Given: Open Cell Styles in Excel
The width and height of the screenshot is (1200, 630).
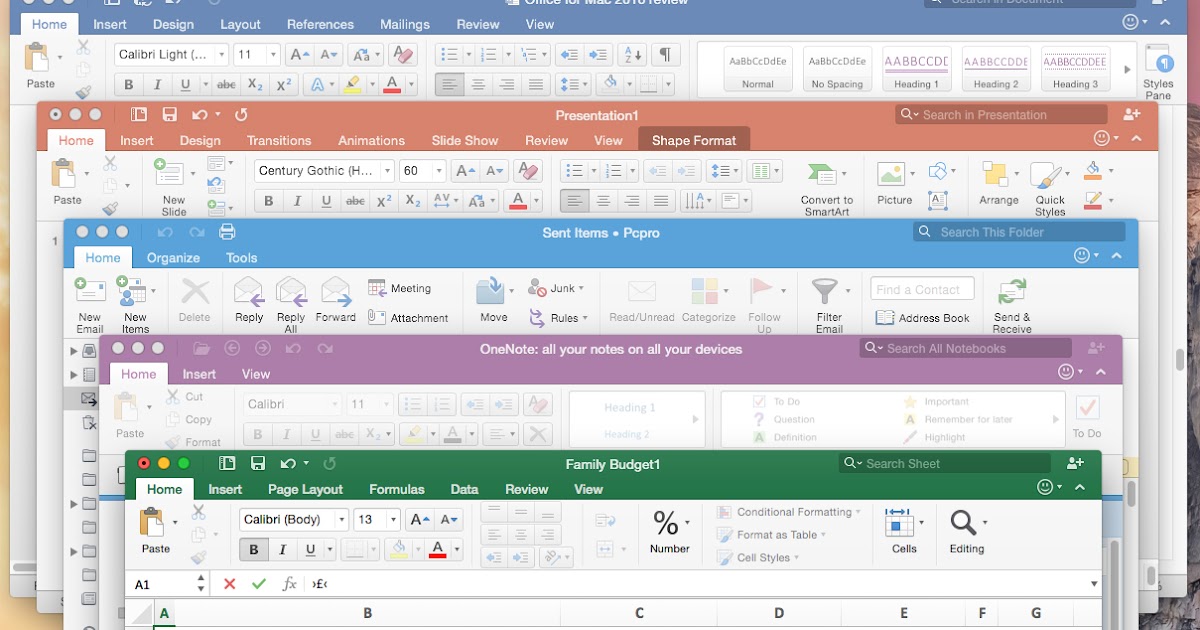Looking at the screenshot, I should pyautogui.click(x=757, y=558).
